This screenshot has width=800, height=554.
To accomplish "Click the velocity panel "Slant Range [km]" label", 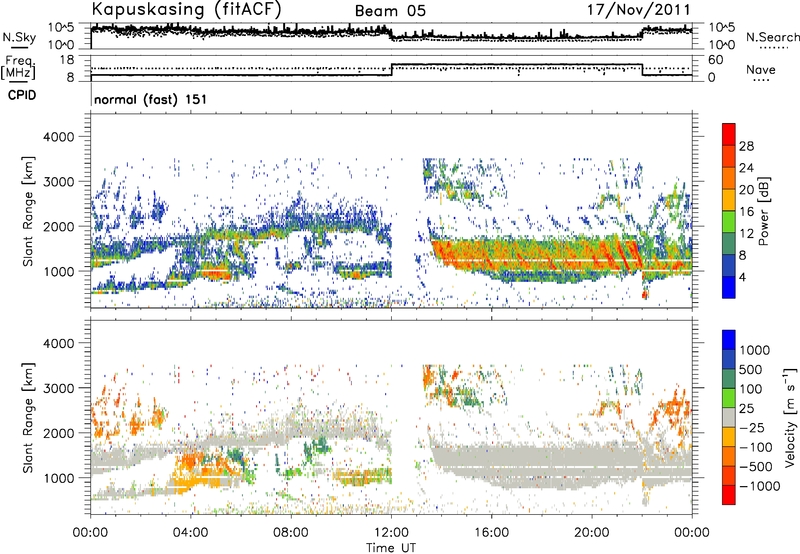I will point(28,417).
